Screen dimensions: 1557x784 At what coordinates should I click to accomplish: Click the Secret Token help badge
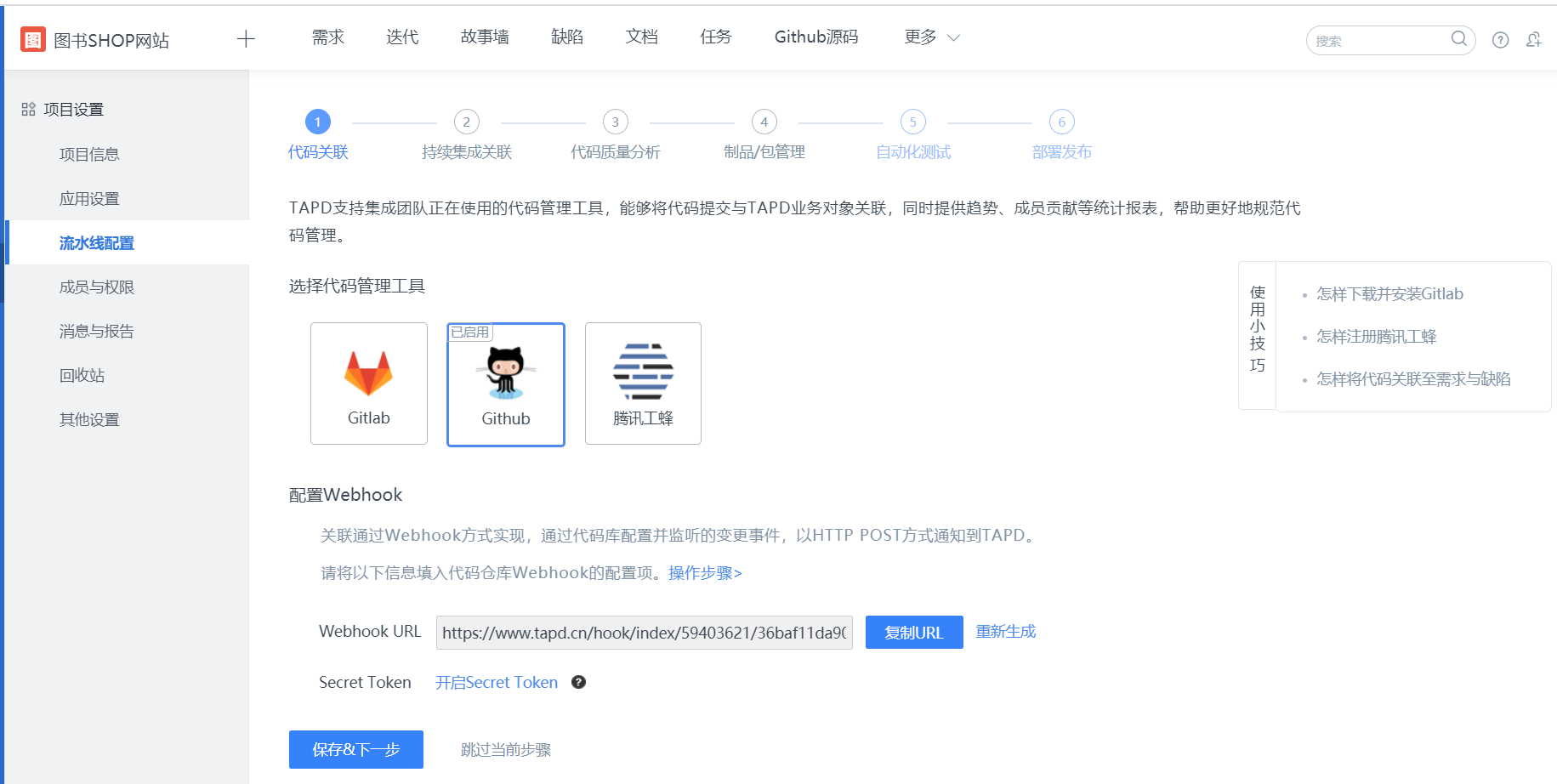[x=578, y=682]
